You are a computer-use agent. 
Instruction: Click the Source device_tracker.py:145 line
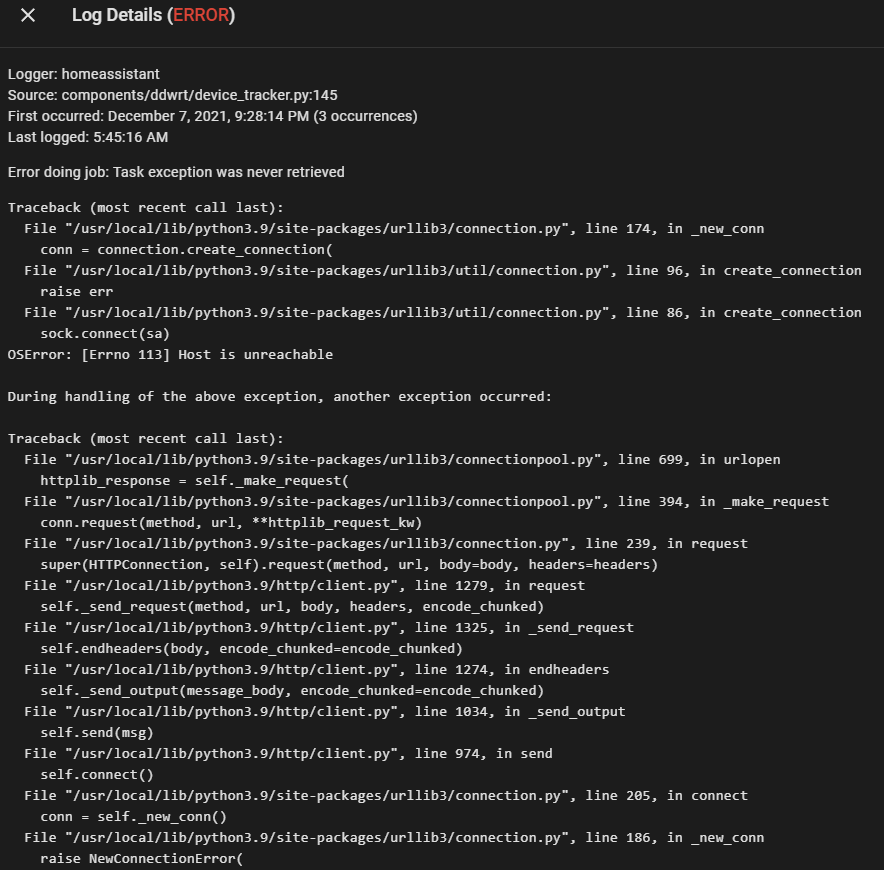coord(172,95)
